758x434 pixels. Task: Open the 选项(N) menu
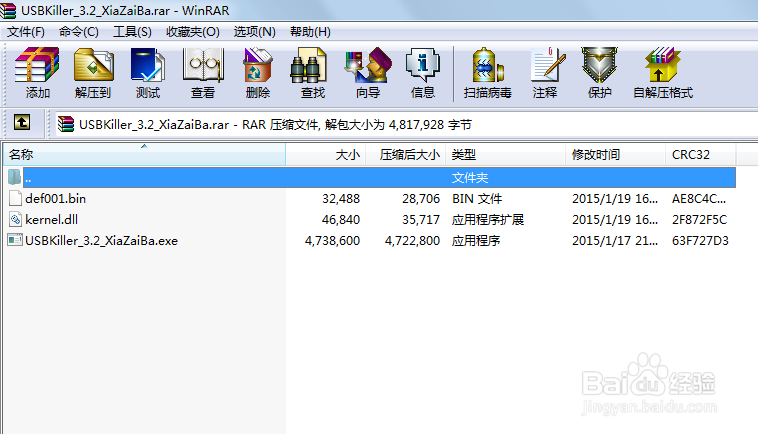[254, 32]
